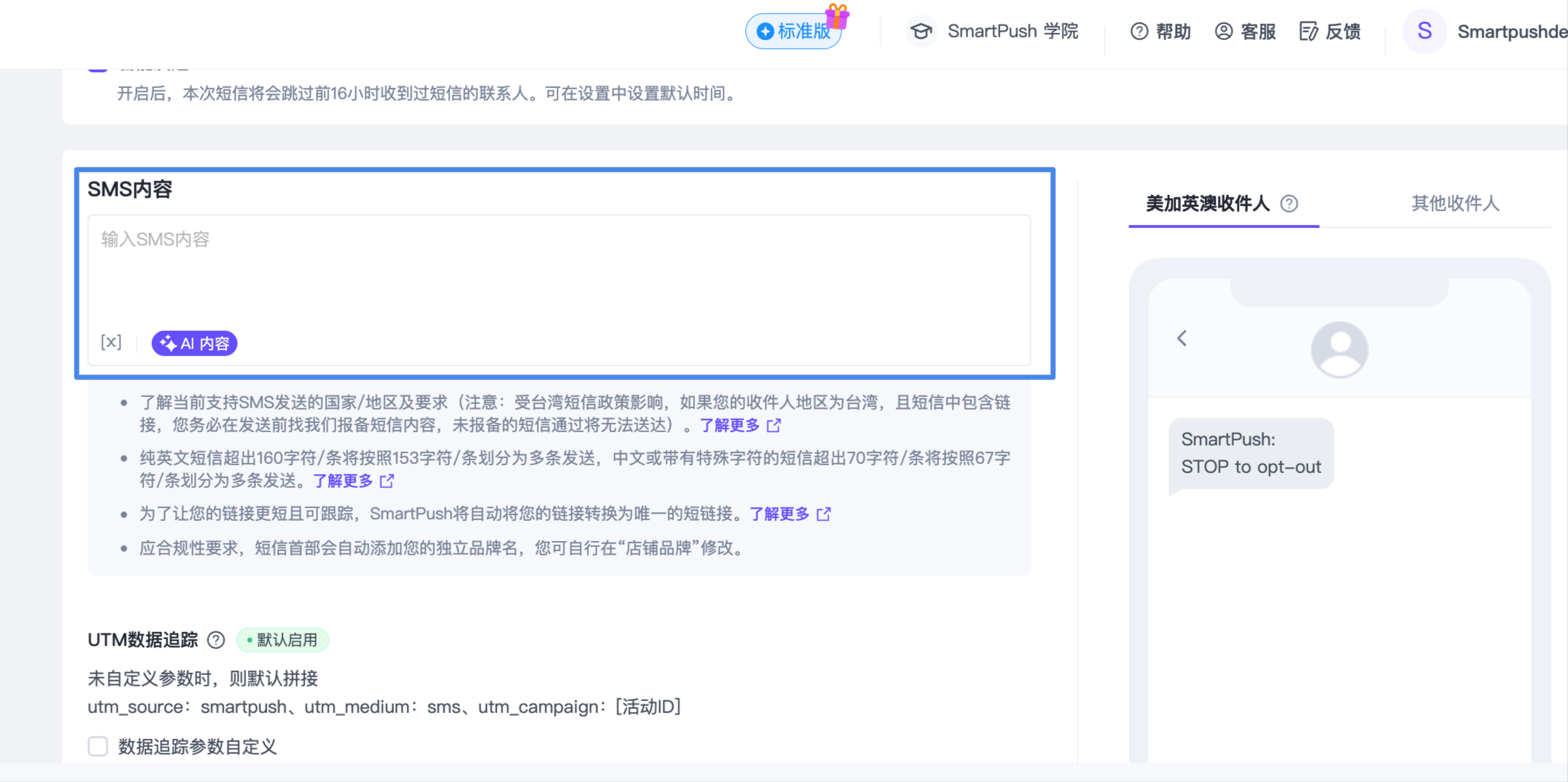Click help icon beside UTM数据追踪

[216, 640]
